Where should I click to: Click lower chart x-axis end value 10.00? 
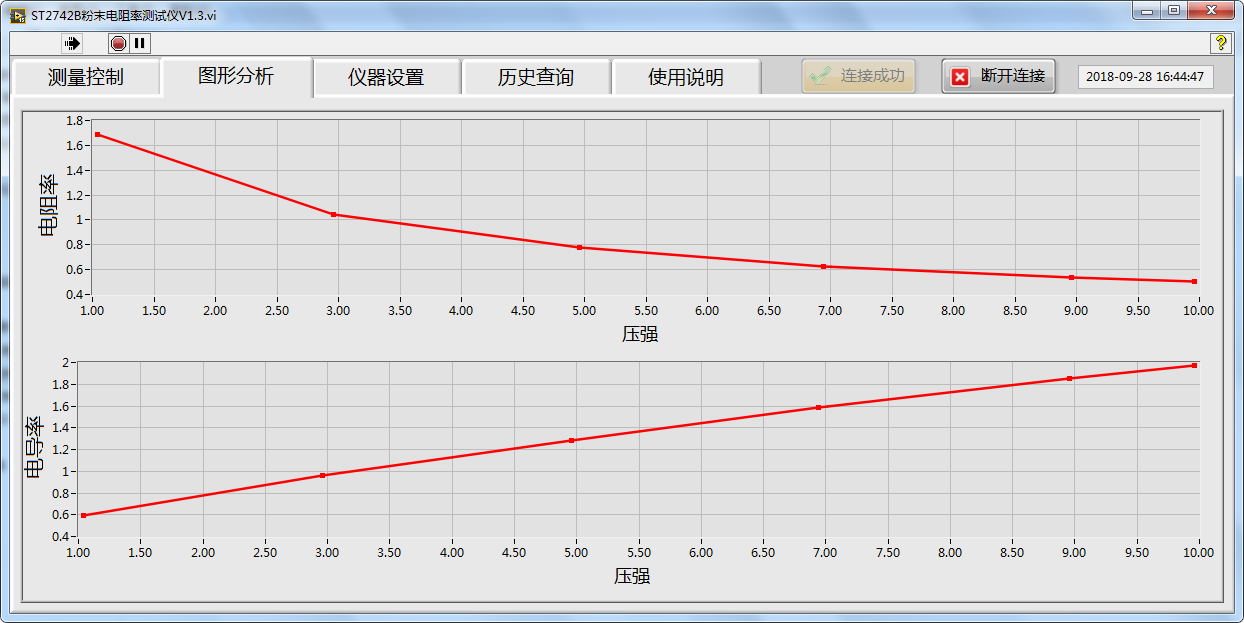[1198, 552]
